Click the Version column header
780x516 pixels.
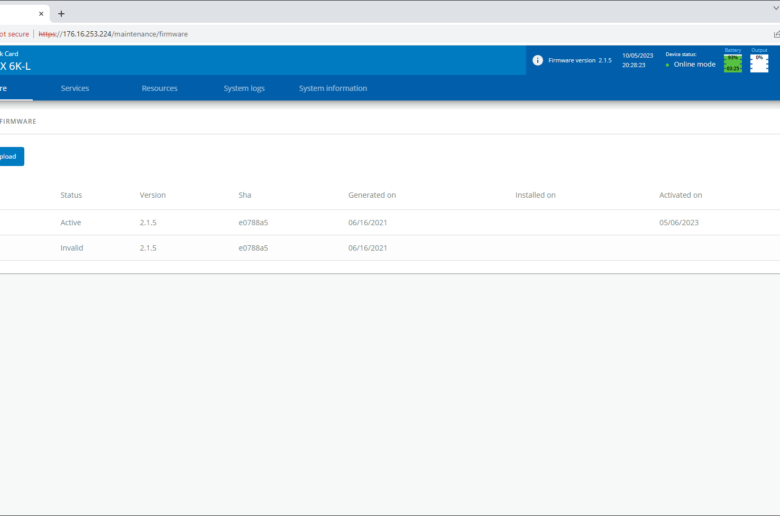[x=153, y=195]
